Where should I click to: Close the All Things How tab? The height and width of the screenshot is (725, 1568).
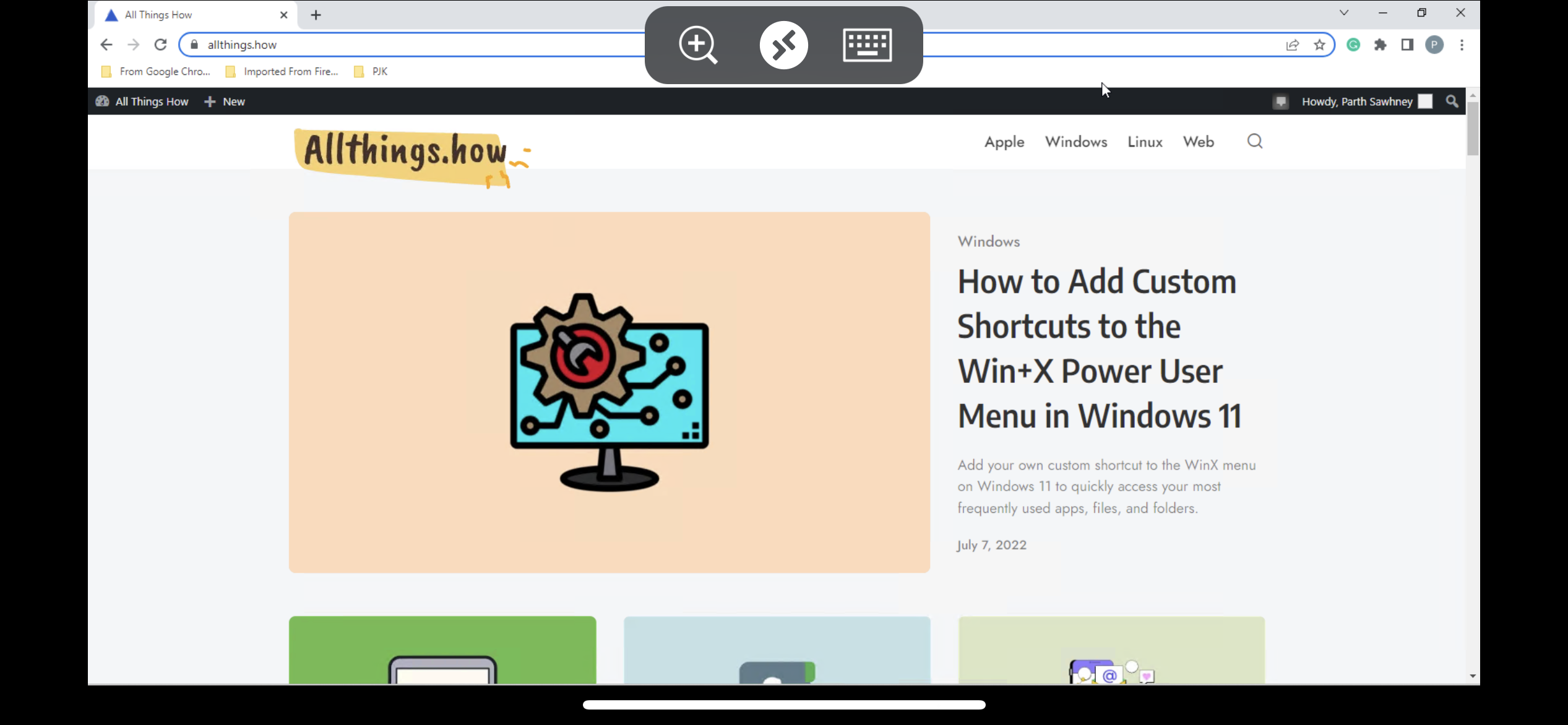(283, 15)
